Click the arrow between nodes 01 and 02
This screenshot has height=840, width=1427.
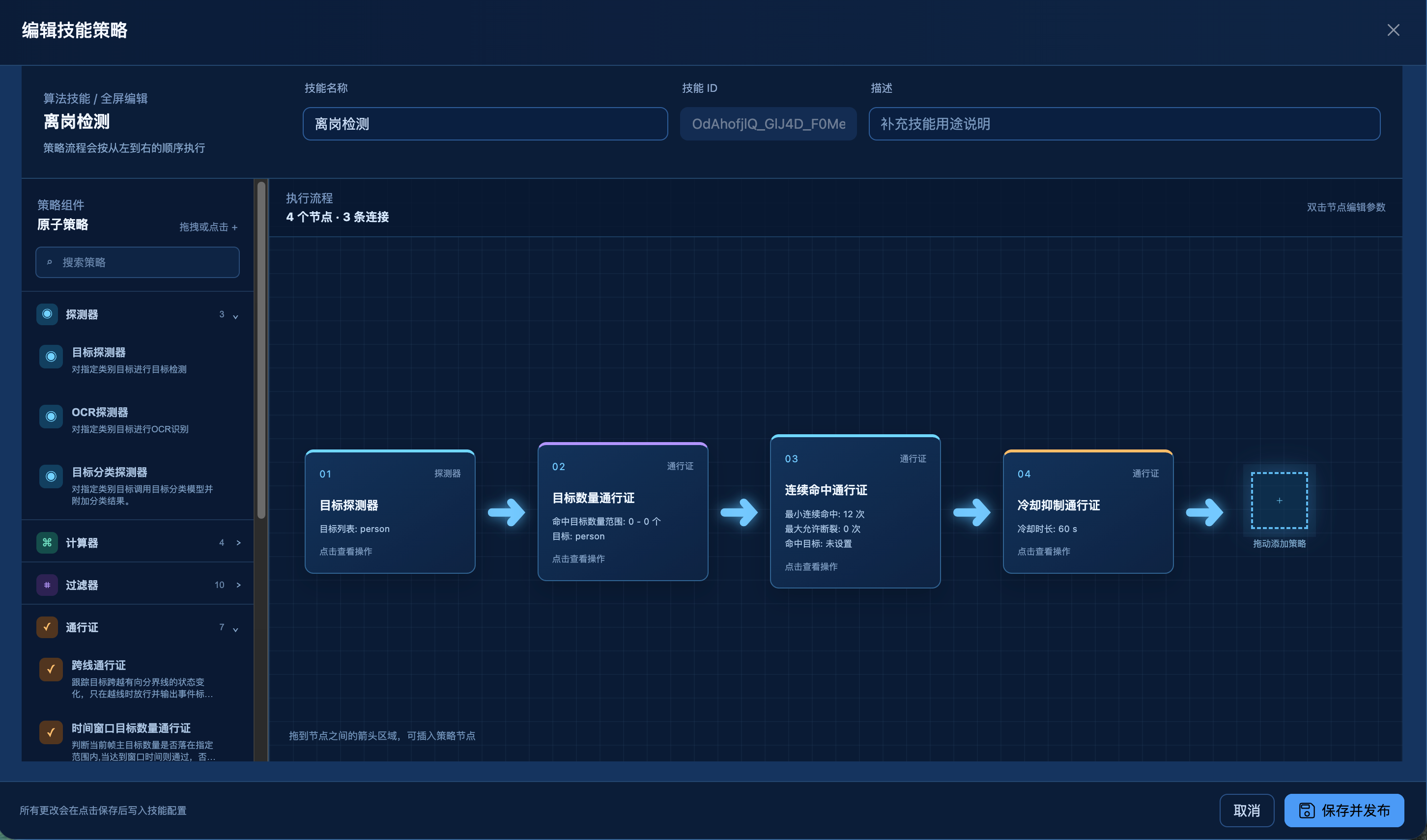(507, 513)
